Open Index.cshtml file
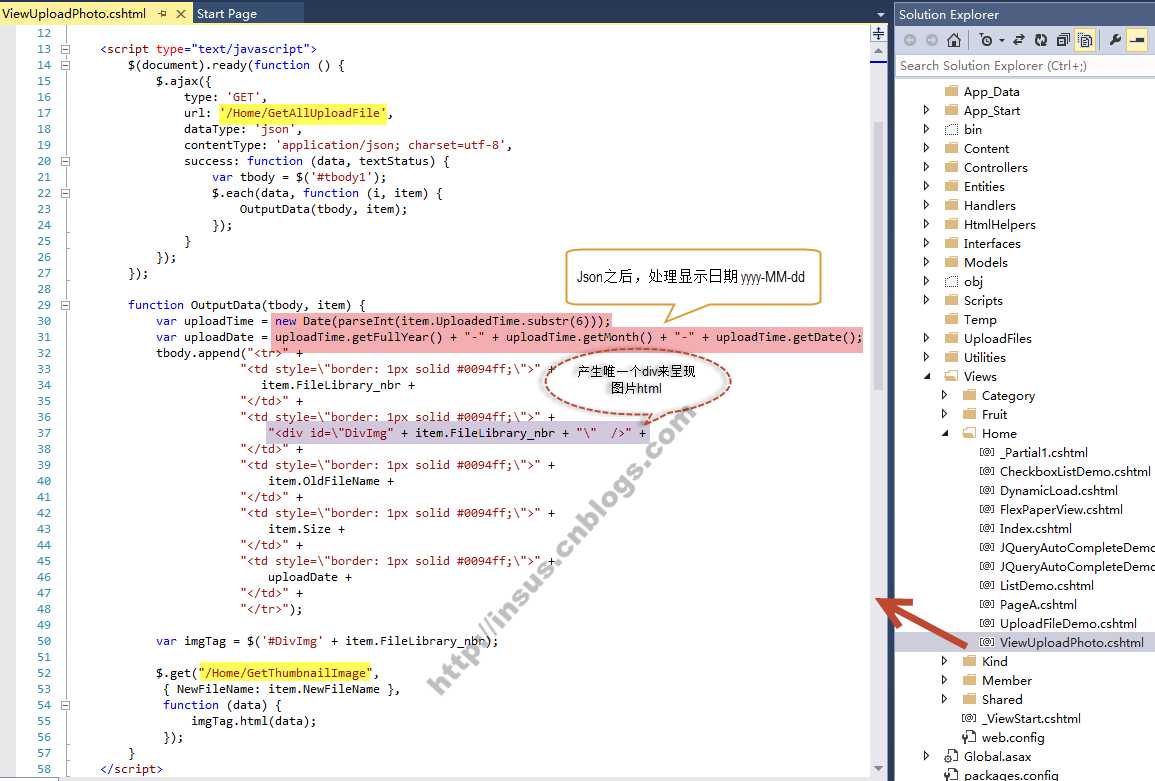The height and width of the screenshot is (781, 1155). pos(1036,529)
